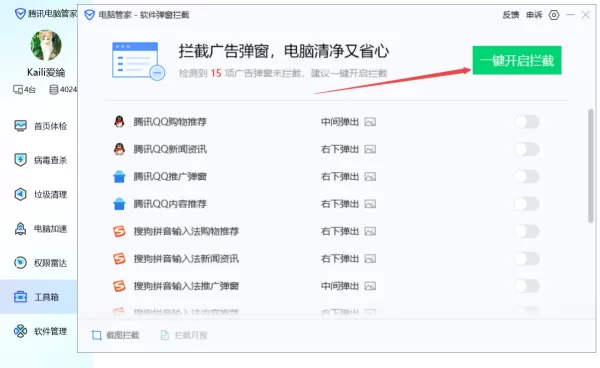Click 申诉 in the title bar
Image resolution: width=600 pixels, height=368 pixels.
534,15
